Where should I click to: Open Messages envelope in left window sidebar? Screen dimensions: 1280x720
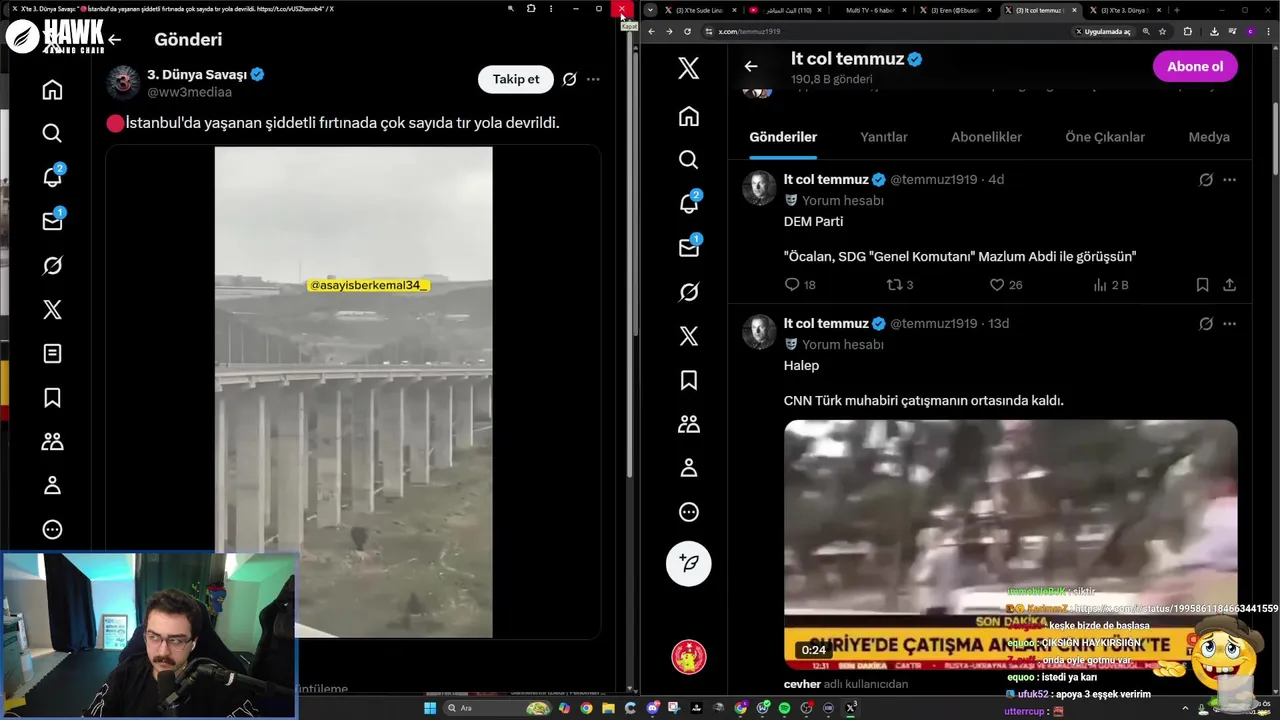coord(52,221)
